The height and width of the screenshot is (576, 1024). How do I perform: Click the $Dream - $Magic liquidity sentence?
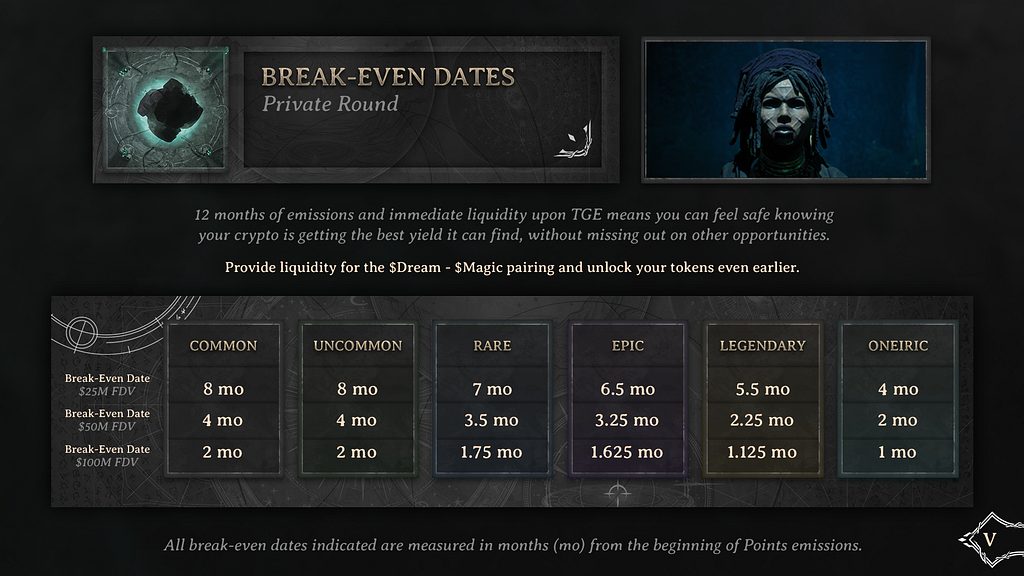click(512, 267)
